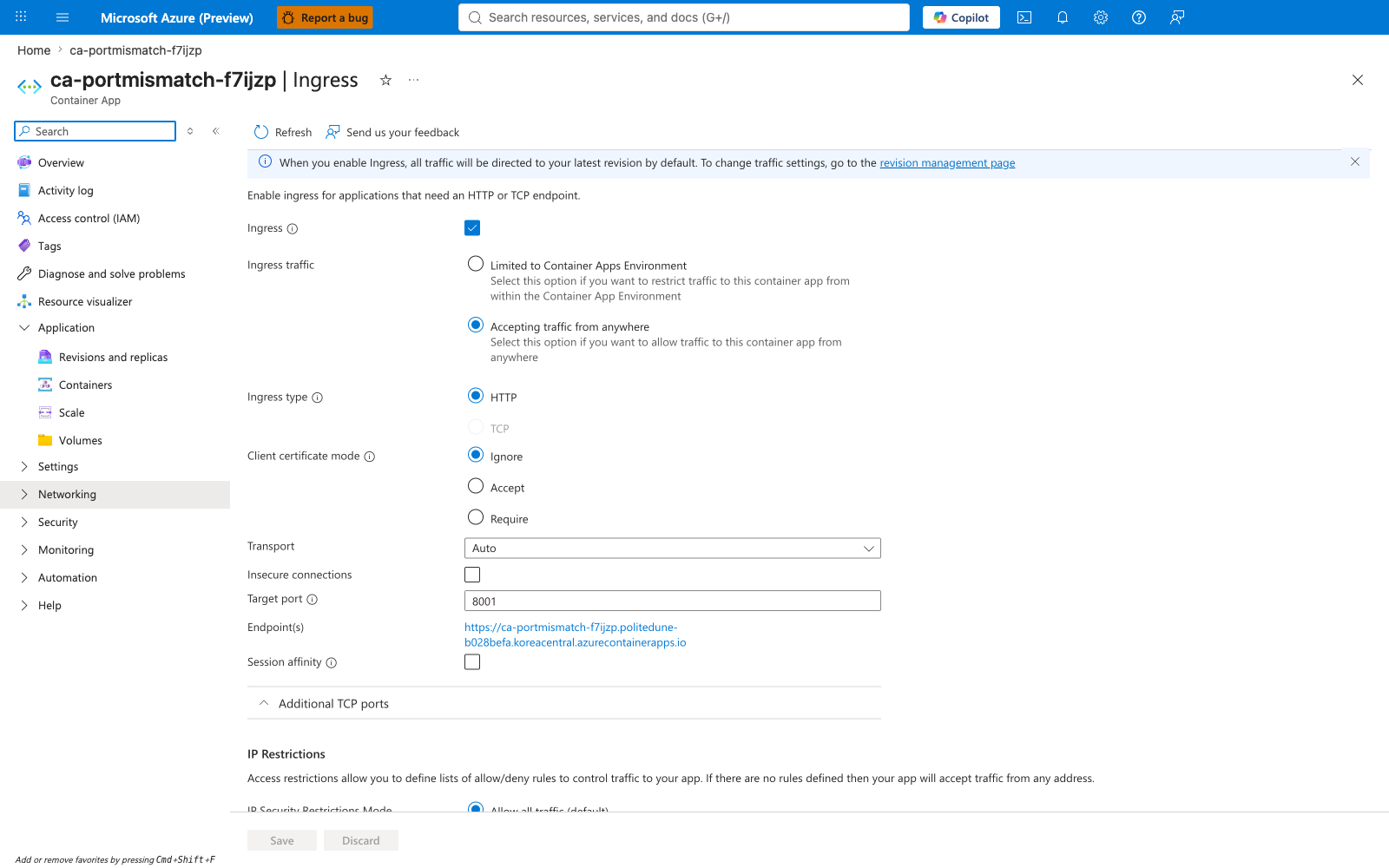This screenshot has width=1389, height=868.
Task: Open the Azure portal apps grid icon
Action: (21, 17)
